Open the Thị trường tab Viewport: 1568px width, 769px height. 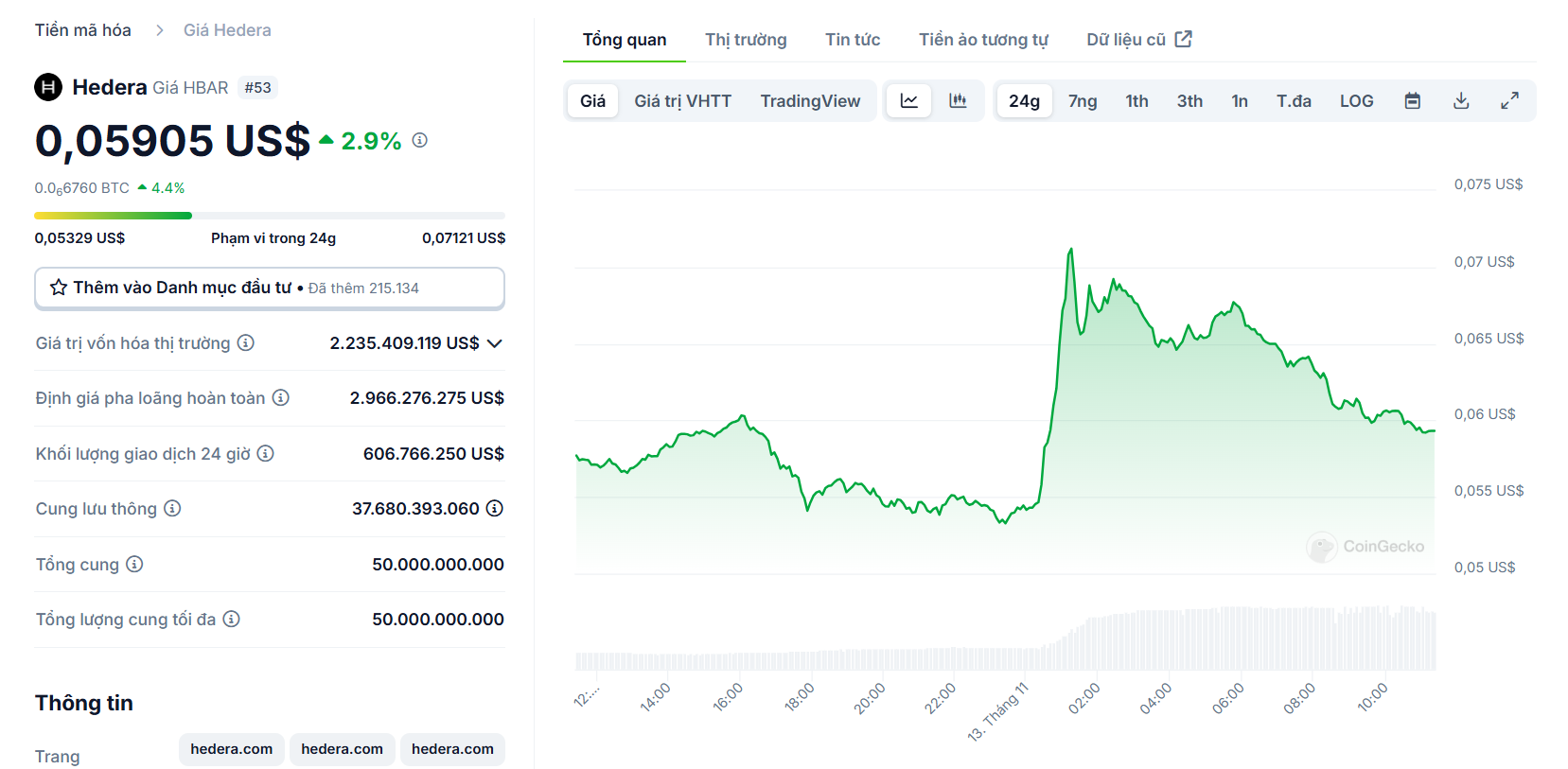click(x=746, y=40)
